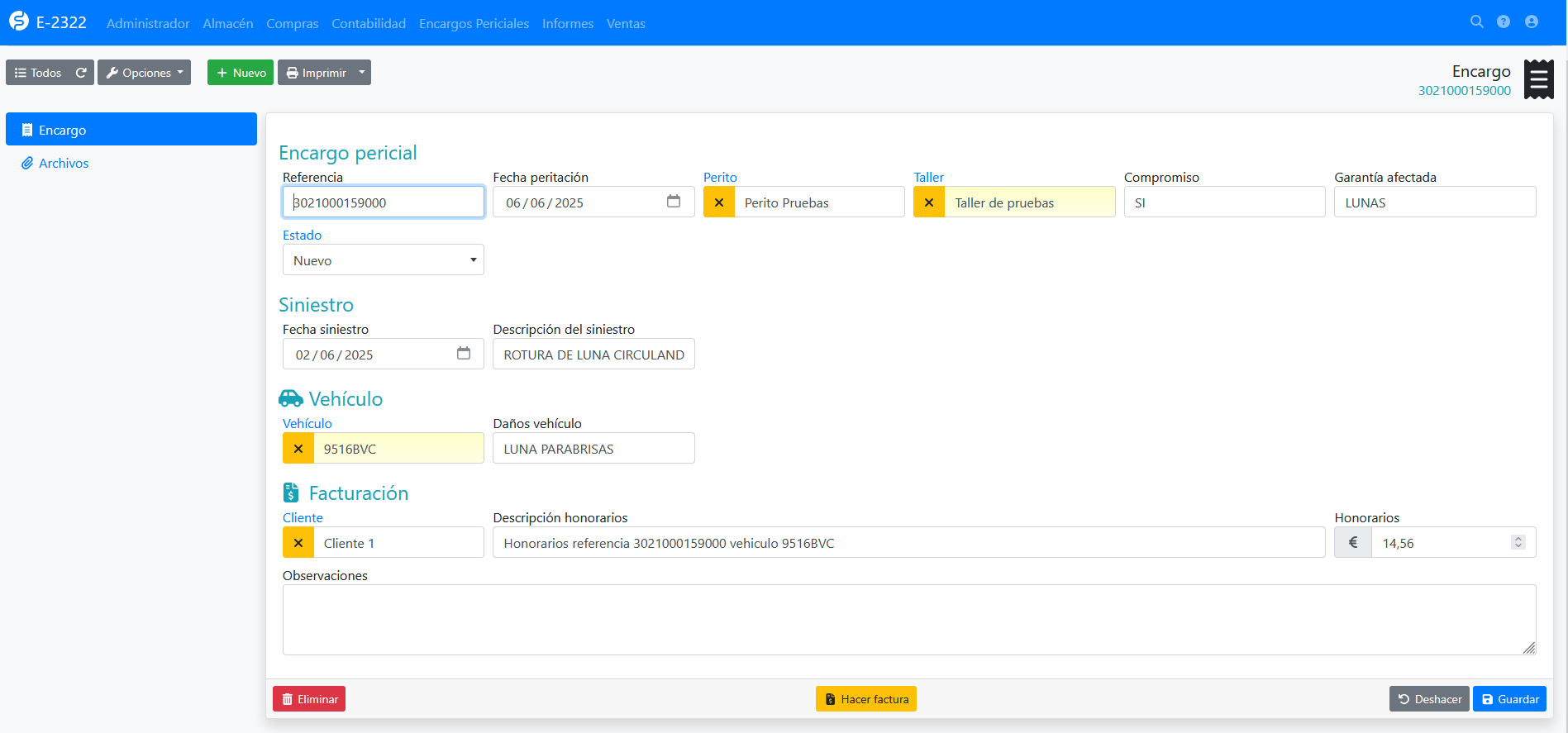Screen dimensions: 1568x733
Task: Open the Encargos Periciales menu
Action: click(x=474, y=23)
